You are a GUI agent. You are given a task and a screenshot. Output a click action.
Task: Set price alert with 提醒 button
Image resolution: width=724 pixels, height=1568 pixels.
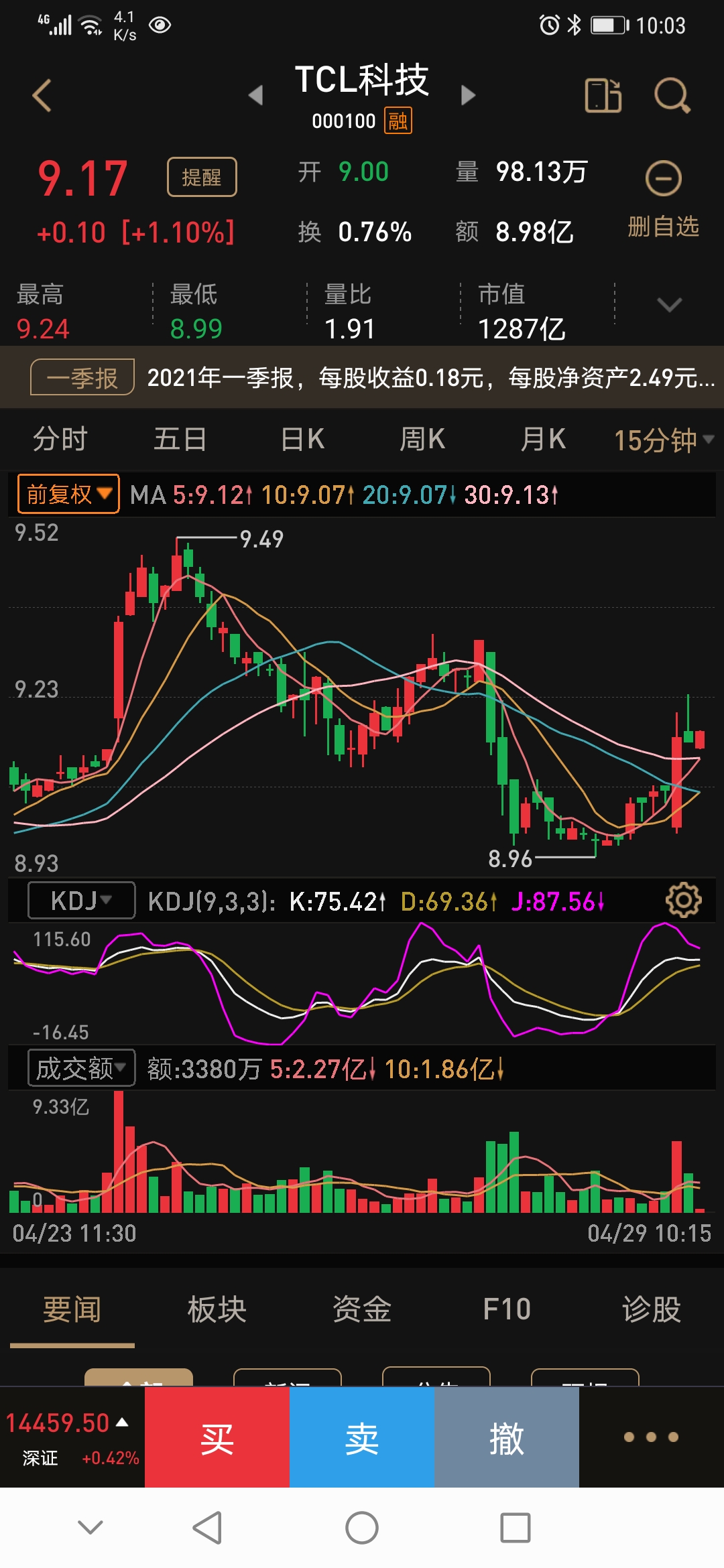(202, 177)
